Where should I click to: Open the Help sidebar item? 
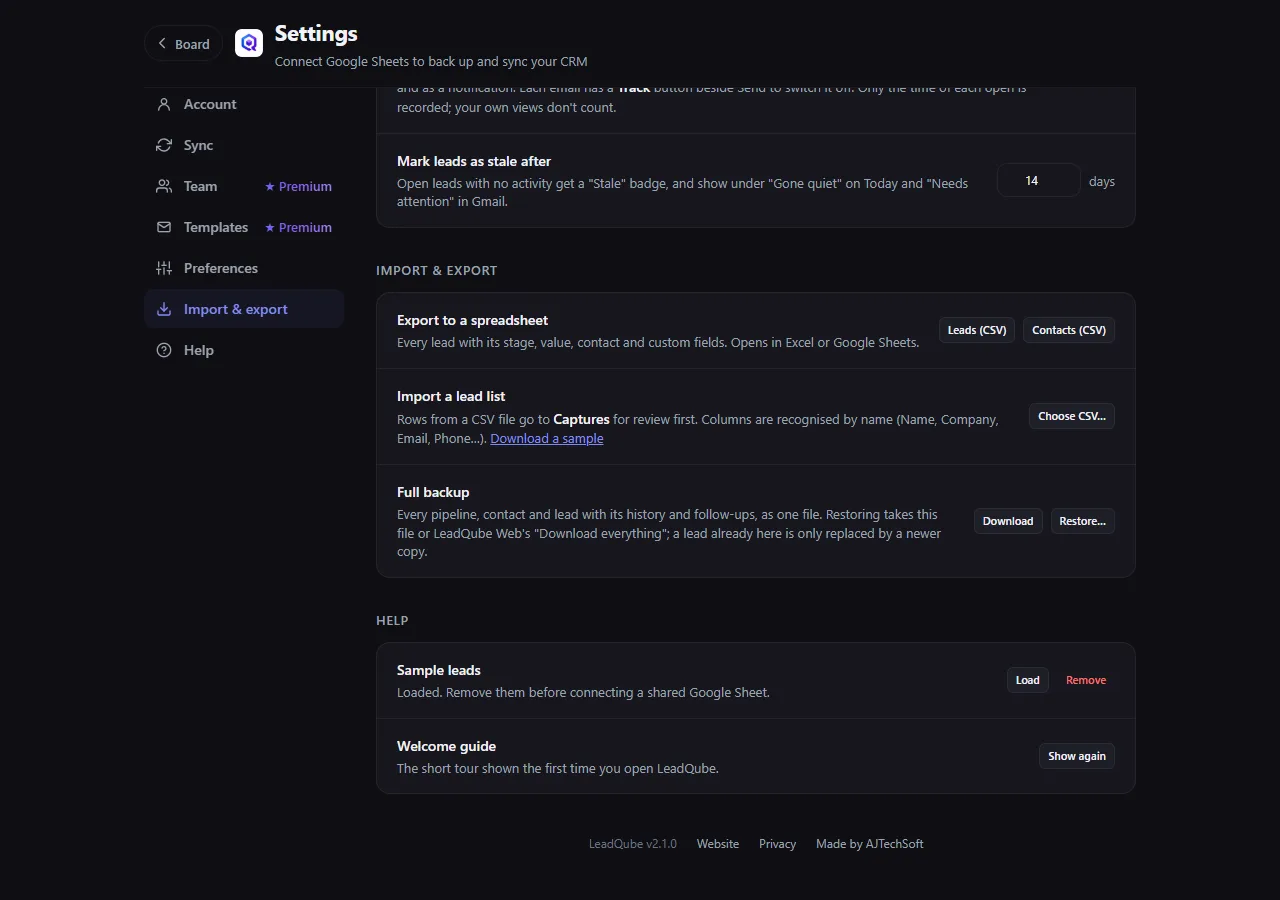(244, 350)
